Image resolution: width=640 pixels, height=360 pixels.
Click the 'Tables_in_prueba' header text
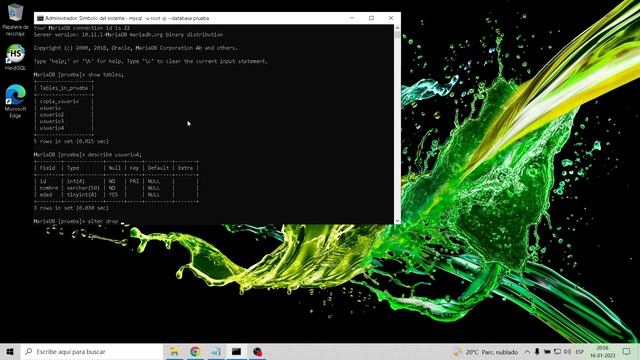coord(64,88)
